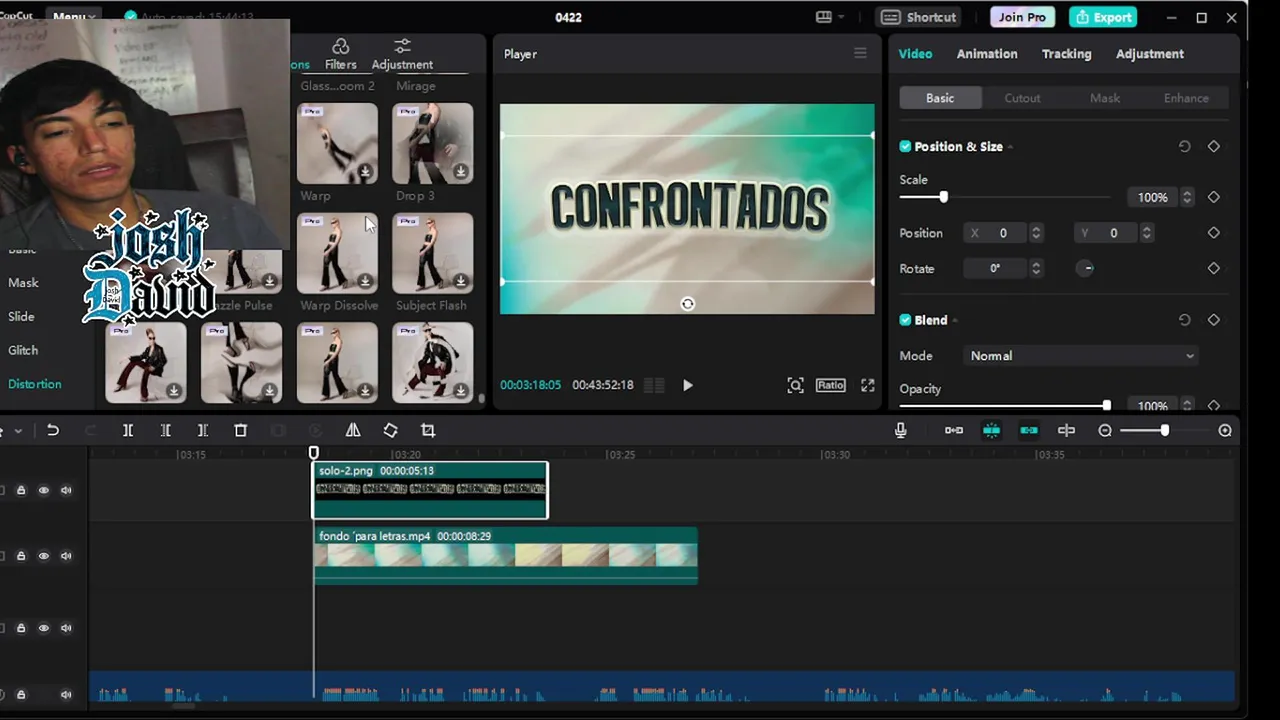Open the Filters tab in the media panel
This screenshot has width=1280, height=720.
pyautogui.click(x=340, y=55)
